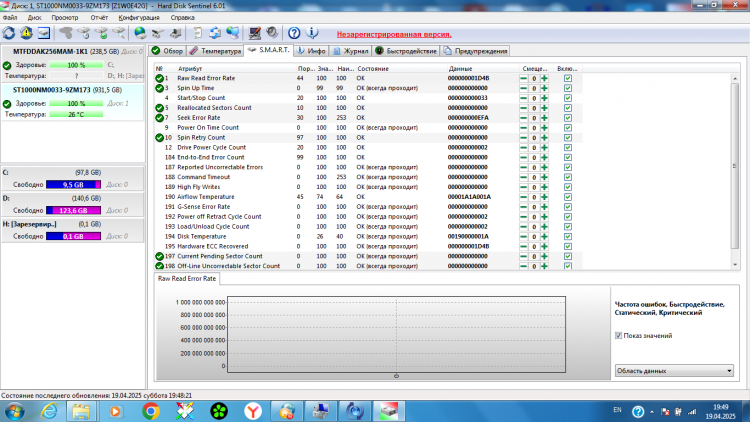The height and width of the screenshot is (422, 750).
Task: Click the two-drives toolbar icon
Action: pyautogui.click(x=158, y=33)
